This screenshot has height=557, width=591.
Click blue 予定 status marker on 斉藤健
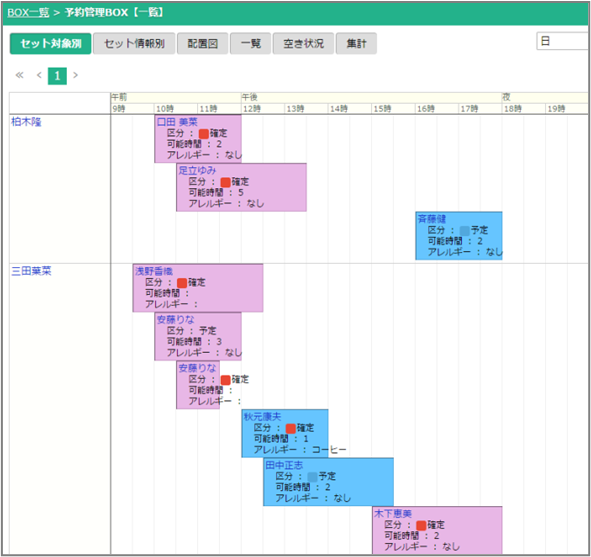point(464,231)
